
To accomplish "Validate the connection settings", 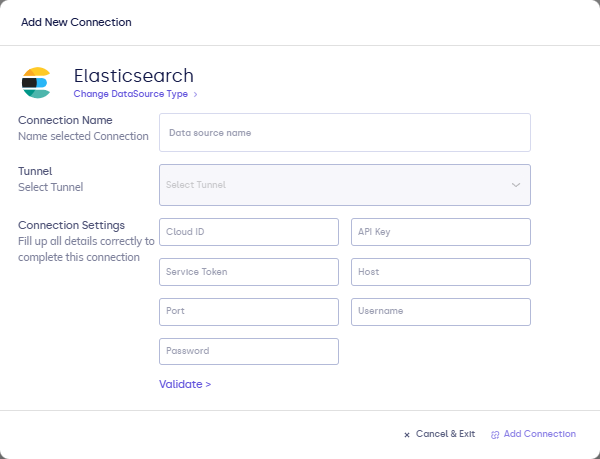I will [x=185, y=384].
